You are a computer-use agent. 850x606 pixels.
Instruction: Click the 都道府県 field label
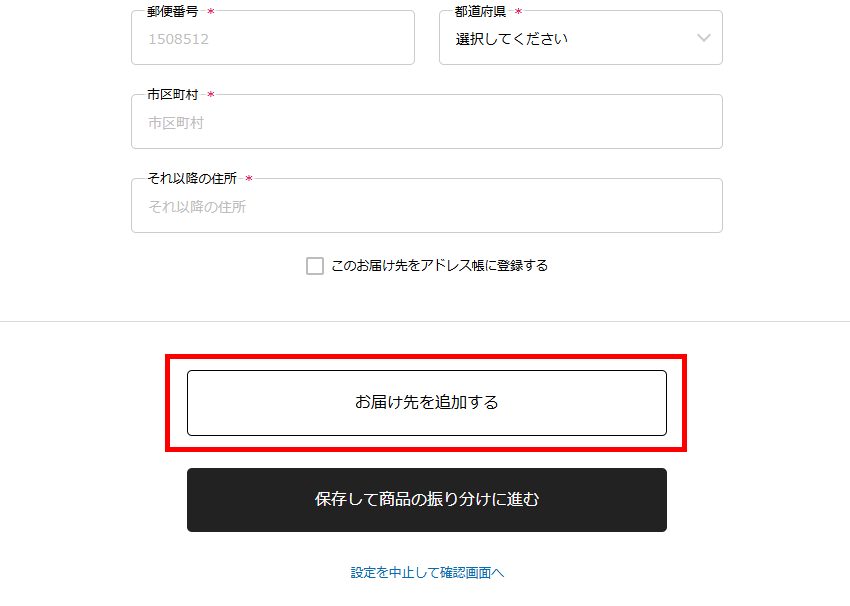pos(481,11)
